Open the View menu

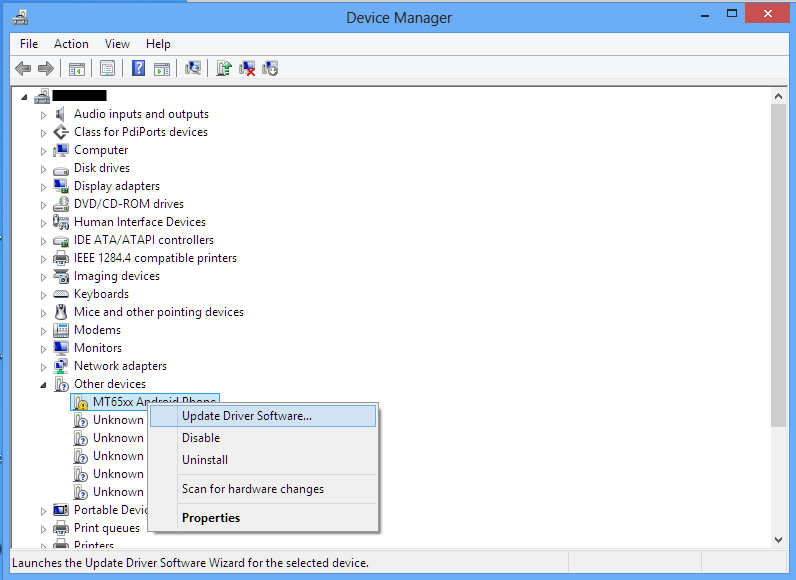point(117,44)
